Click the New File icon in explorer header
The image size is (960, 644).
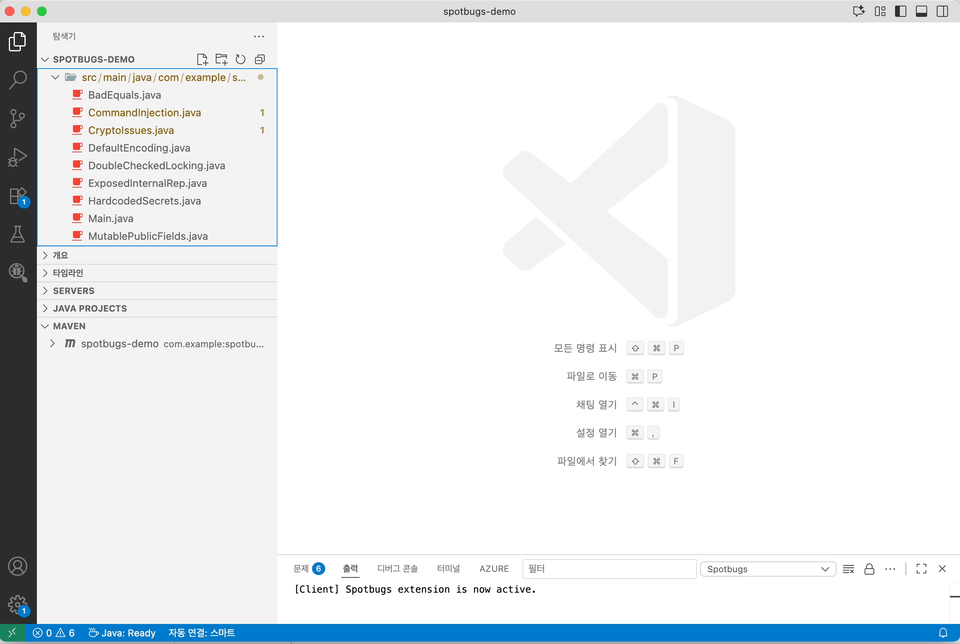[x=202, y=59]
